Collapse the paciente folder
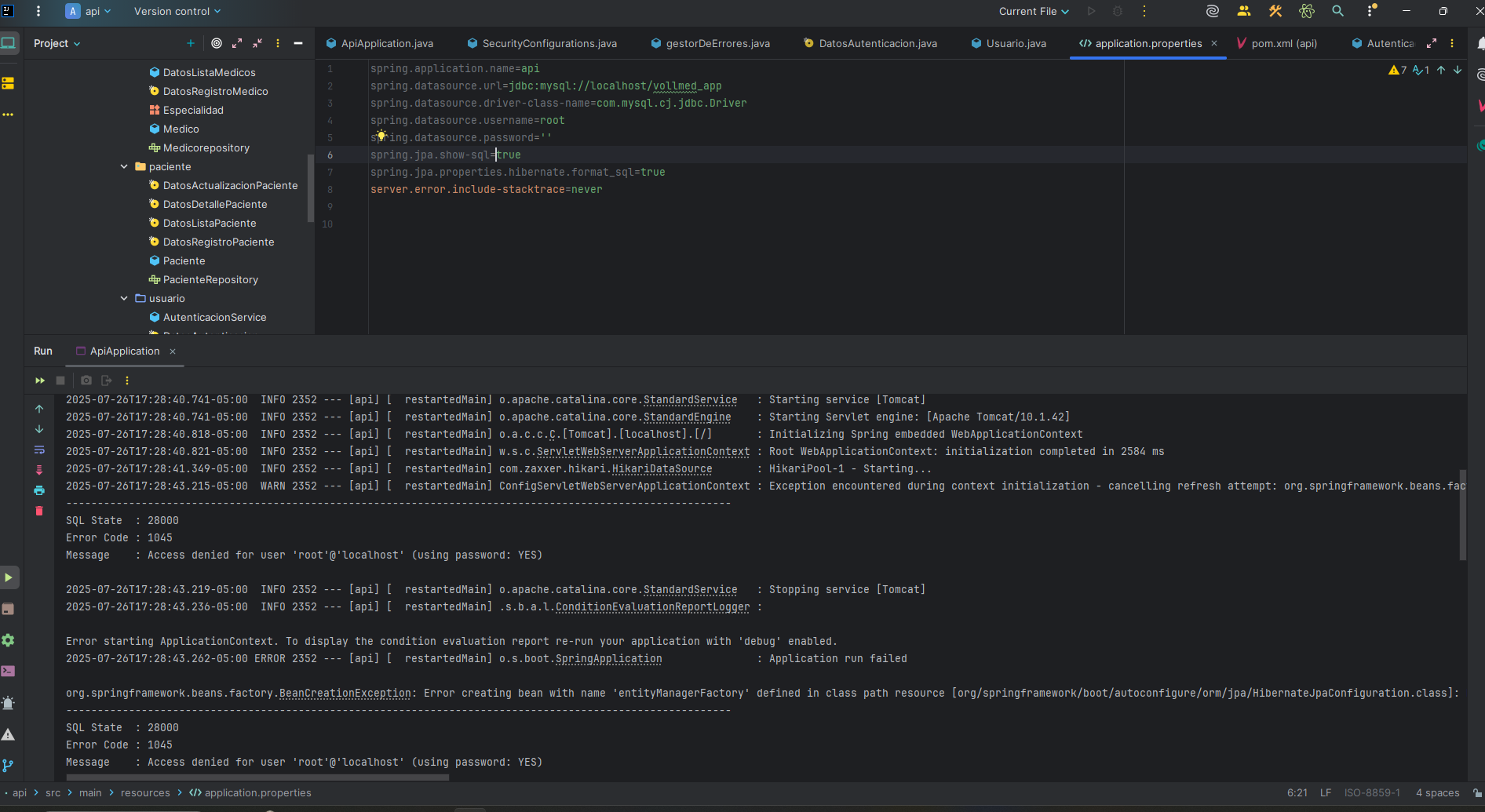This screenshot has width=1485, height=812. [x=124, y=166]
